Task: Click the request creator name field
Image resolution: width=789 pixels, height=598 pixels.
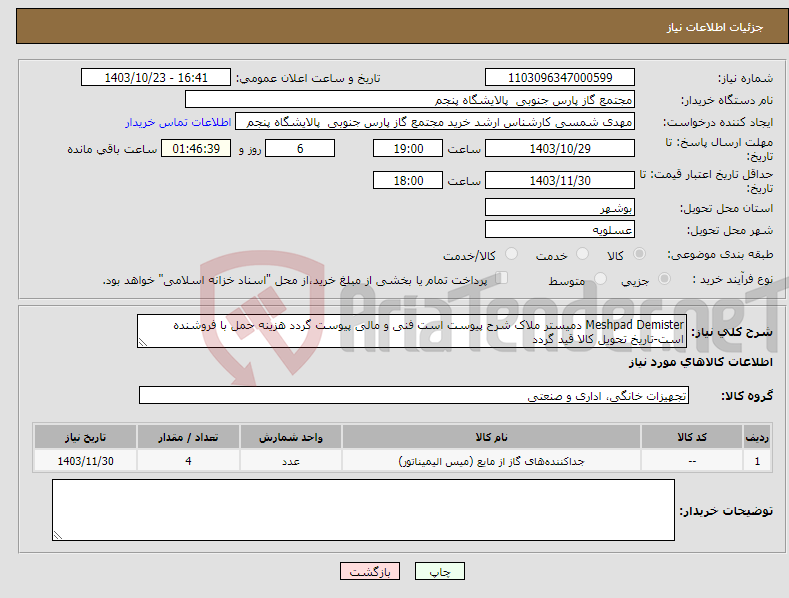Action: tap(435, 122)
